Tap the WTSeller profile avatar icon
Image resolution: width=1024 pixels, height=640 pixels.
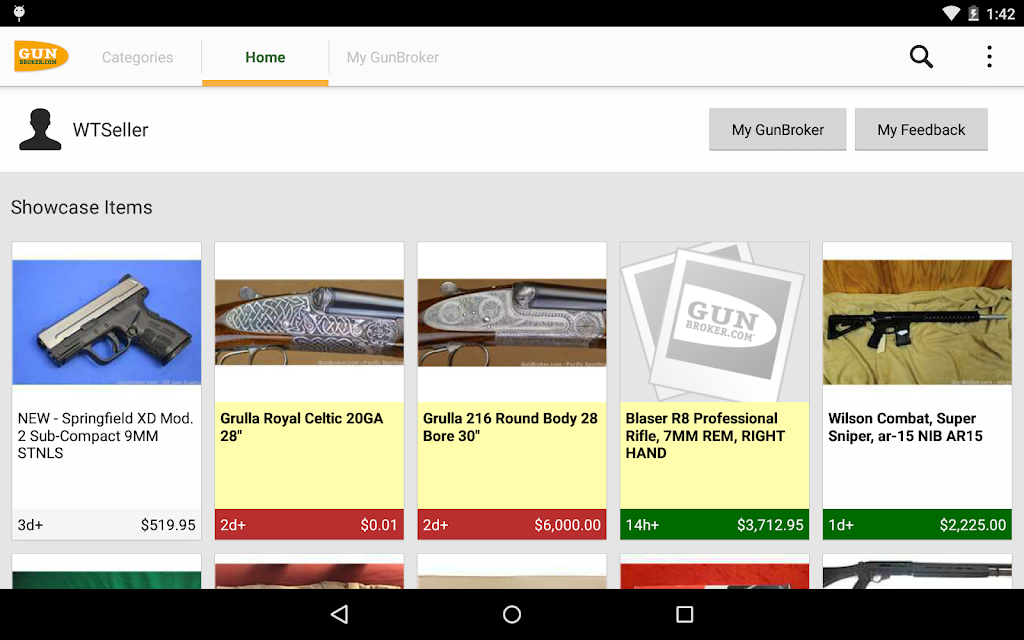[40, 129]
